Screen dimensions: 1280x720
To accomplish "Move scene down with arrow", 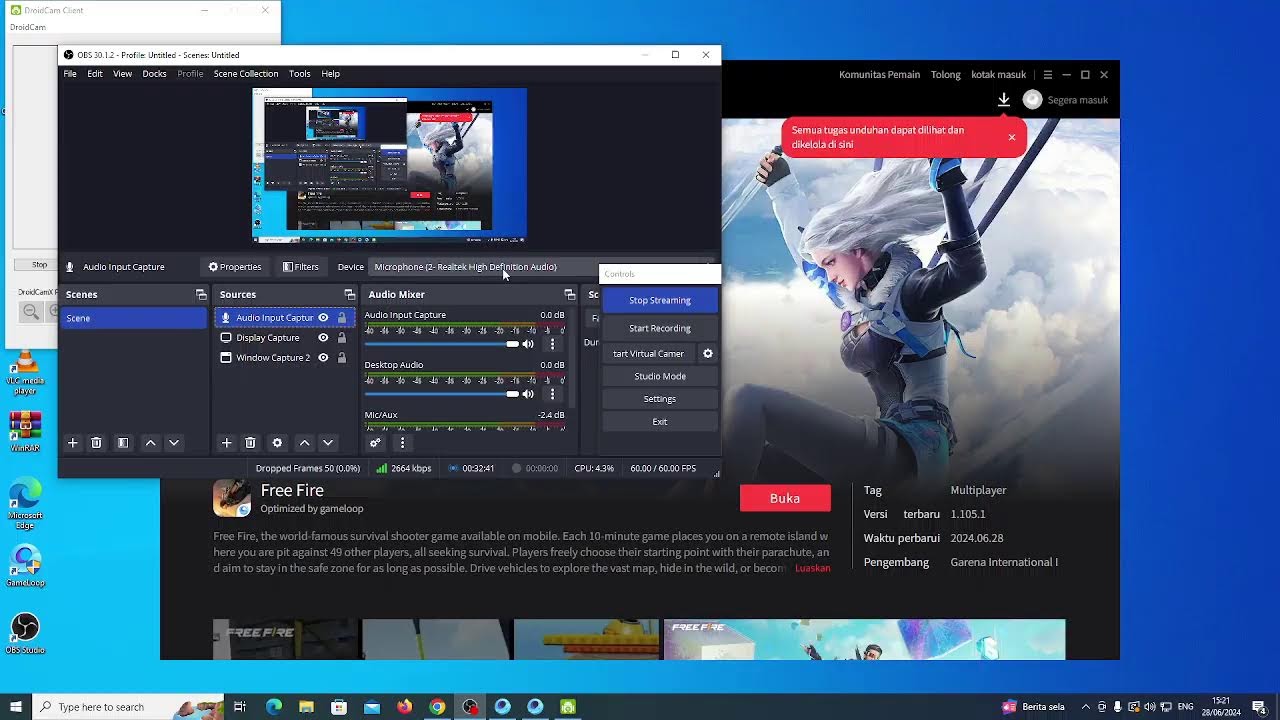I will (x=174, y=443).
